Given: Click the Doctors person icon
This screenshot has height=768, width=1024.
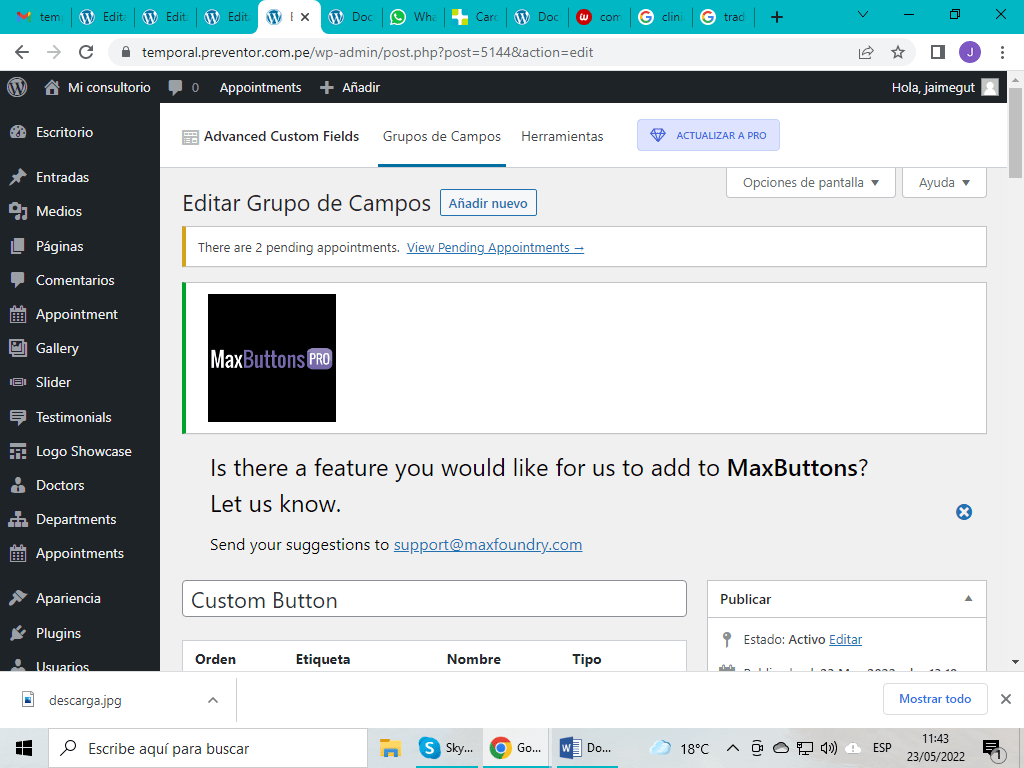Looking at the screenshot, I should pyautogui.click(x=18, y=485).
